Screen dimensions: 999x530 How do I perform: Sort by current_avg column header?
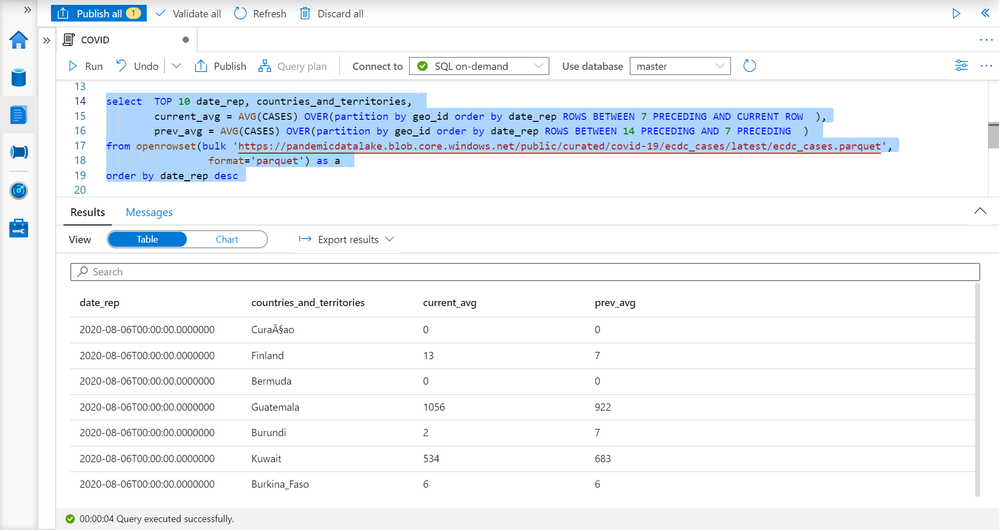click(450, 303)
